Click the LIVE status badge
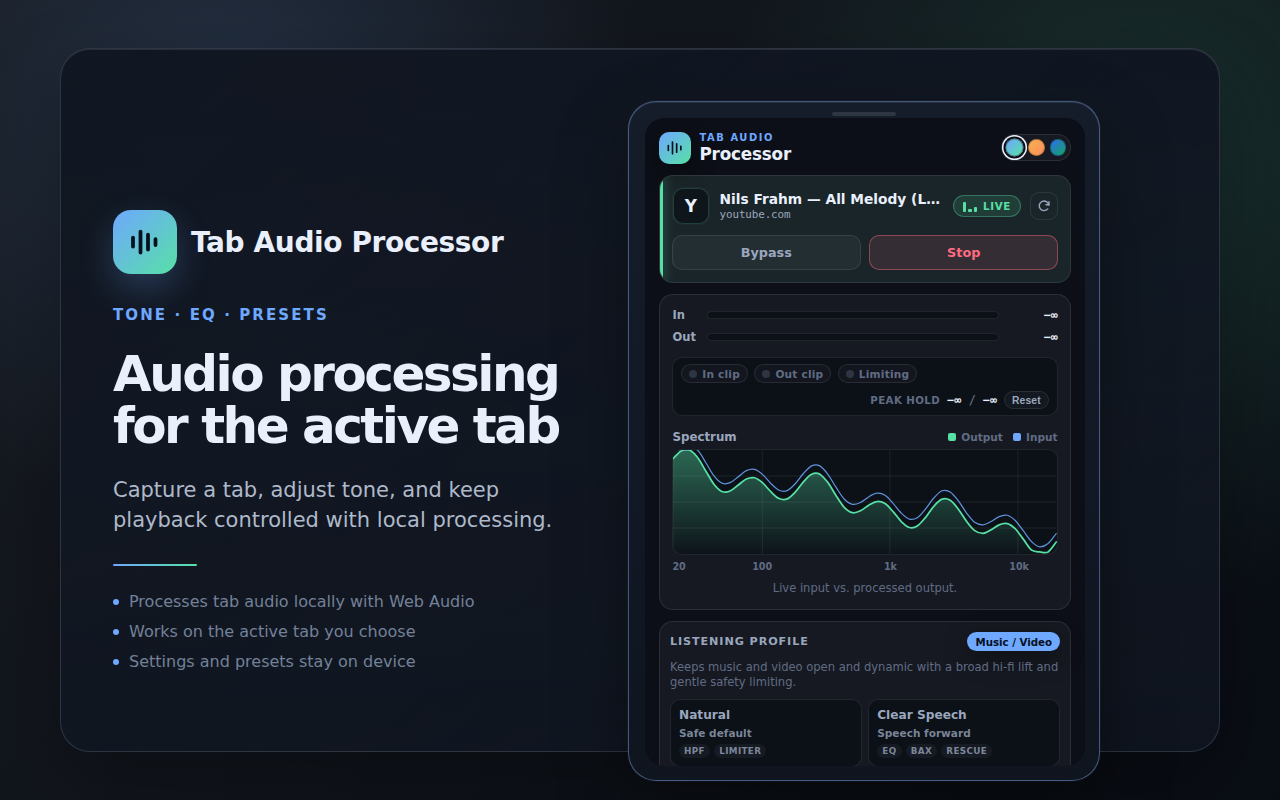Image resolution: width=1280 pixels, height=800 pixels. pos(987,206)
